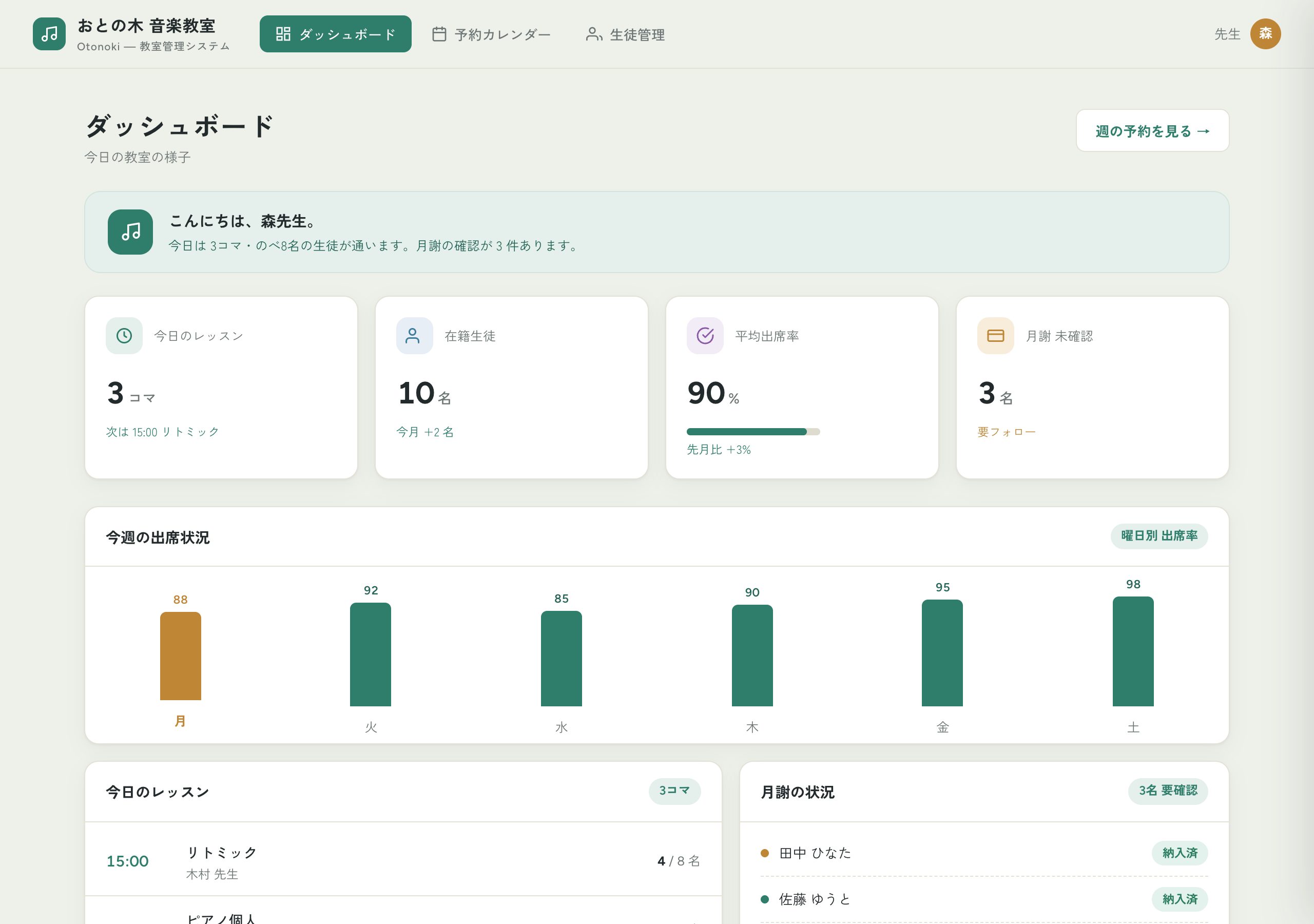Click 納入済 badge for 佐藤 ゆうと
The height and width of the screenshot is (924, 1314).
pos(1180,899)
